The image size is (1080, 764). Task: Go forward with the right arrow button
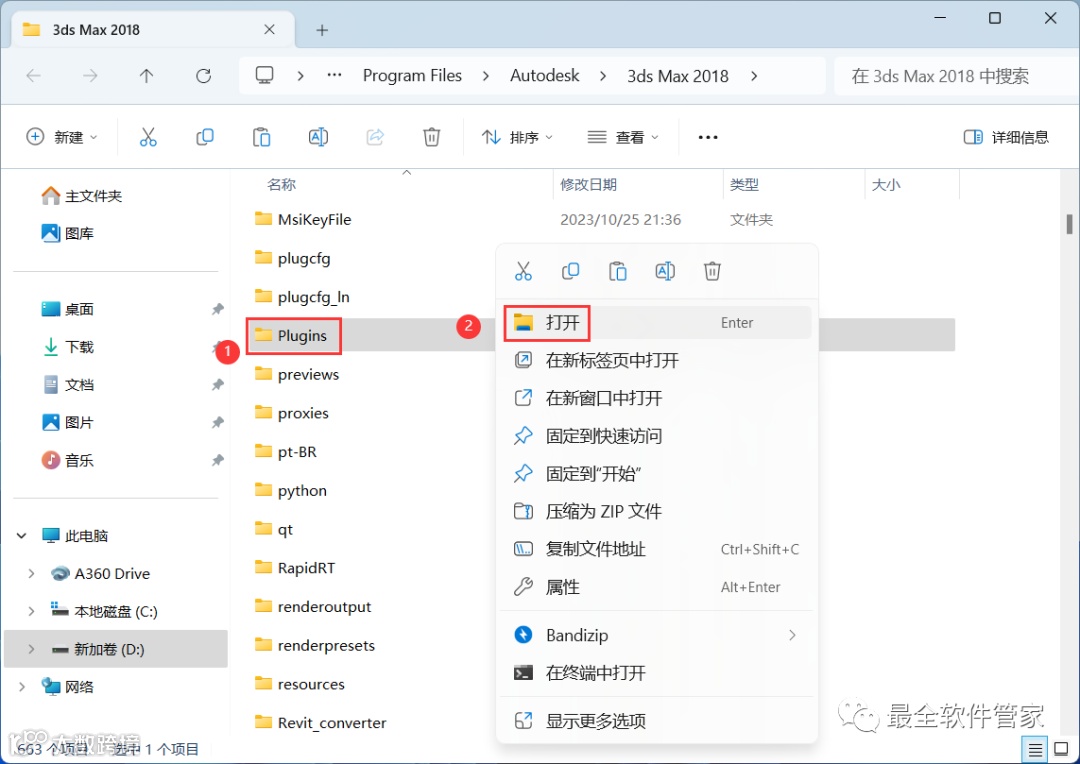click(x=90, y=76)
